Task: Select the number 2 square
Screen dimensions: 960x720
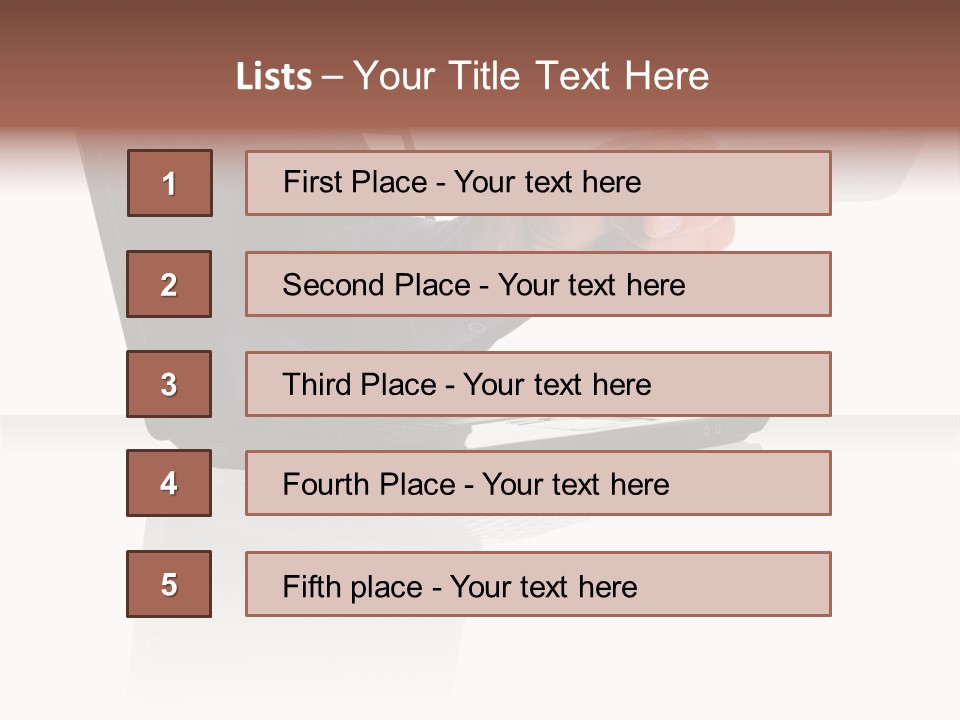Action: tap(169, 284)
